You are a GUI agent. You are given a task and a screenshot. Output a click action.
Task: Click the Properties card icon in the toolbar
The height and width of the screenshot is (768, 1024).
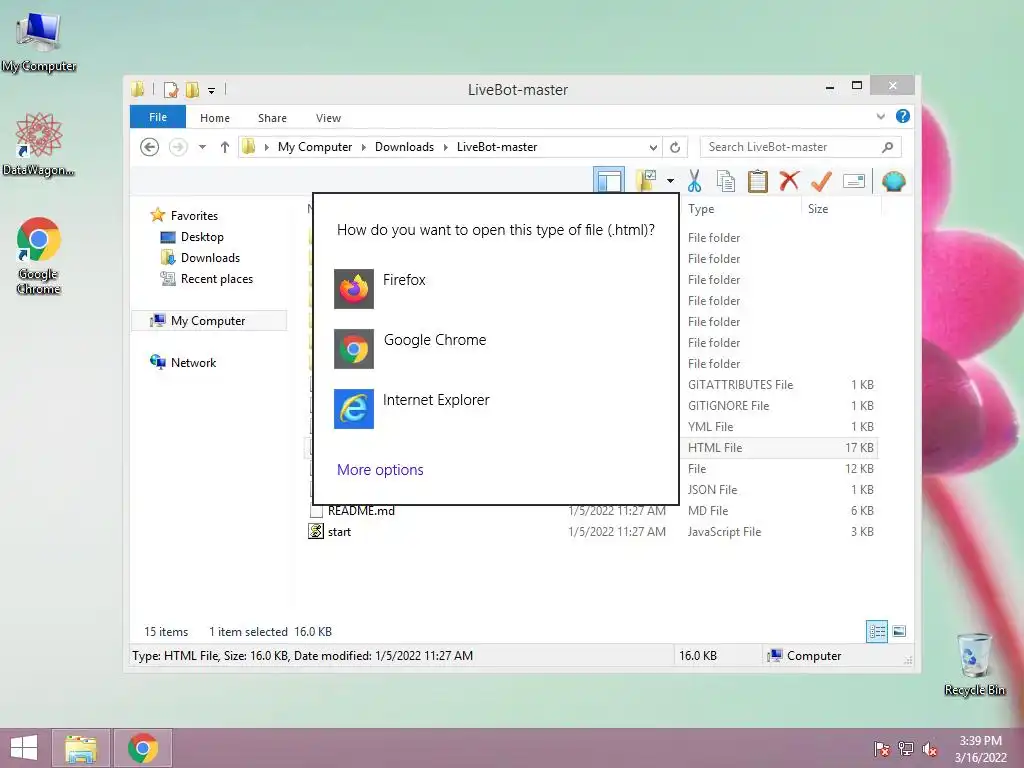(854, 181)
